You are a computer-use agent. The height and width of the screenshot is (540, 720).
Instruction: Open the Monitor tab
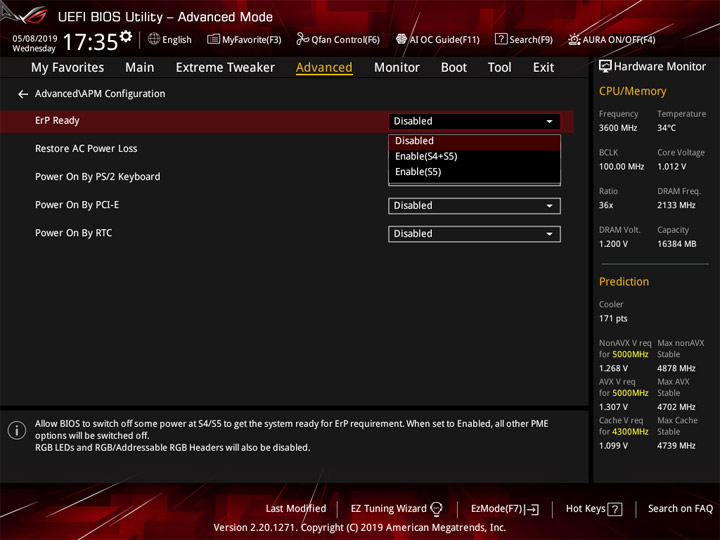tap(397, 68)
